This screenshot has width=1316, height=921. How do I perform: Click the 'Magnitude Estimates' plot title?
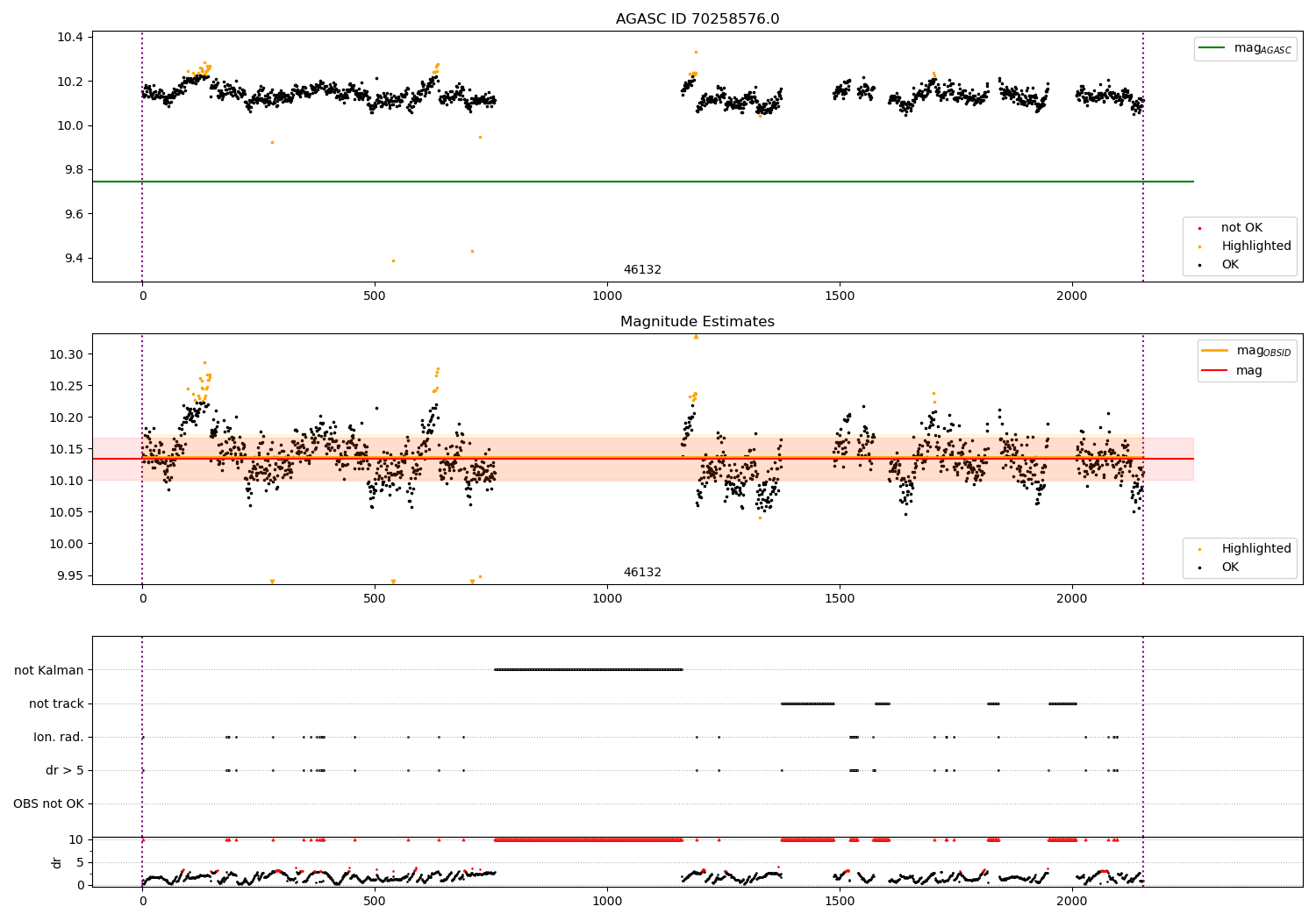click(697, 322)
